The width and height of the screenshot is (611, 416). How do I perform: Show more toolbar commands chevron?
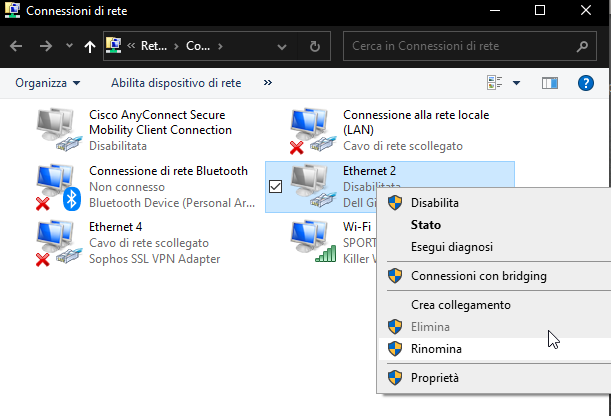(268, 83)
